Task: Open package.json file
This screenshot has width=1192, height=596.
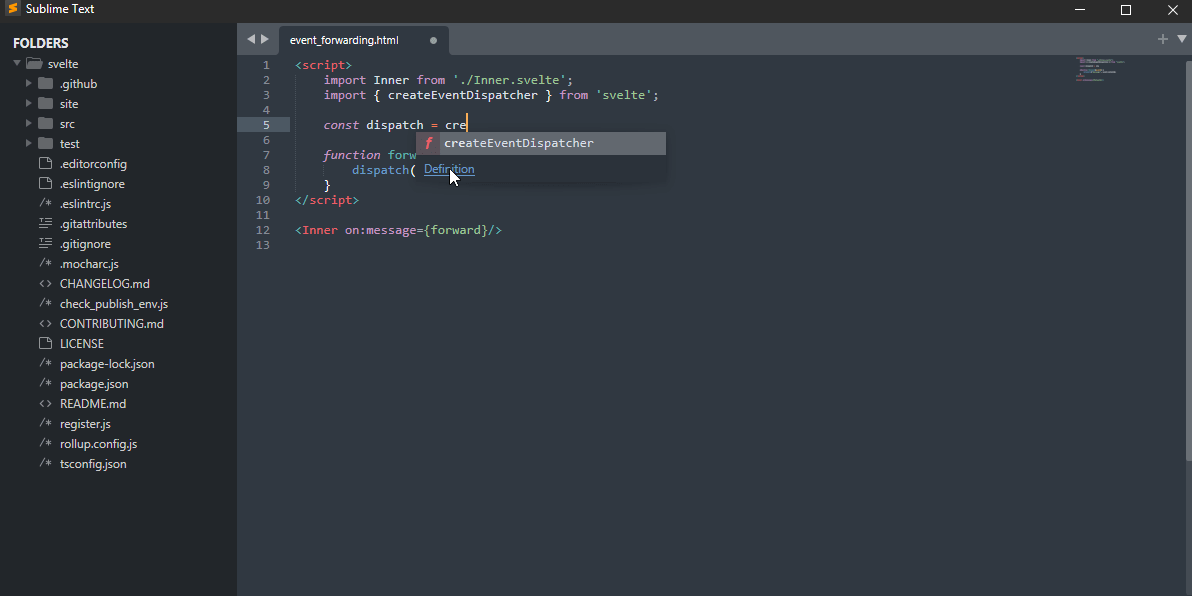Action: coord(94,383)
